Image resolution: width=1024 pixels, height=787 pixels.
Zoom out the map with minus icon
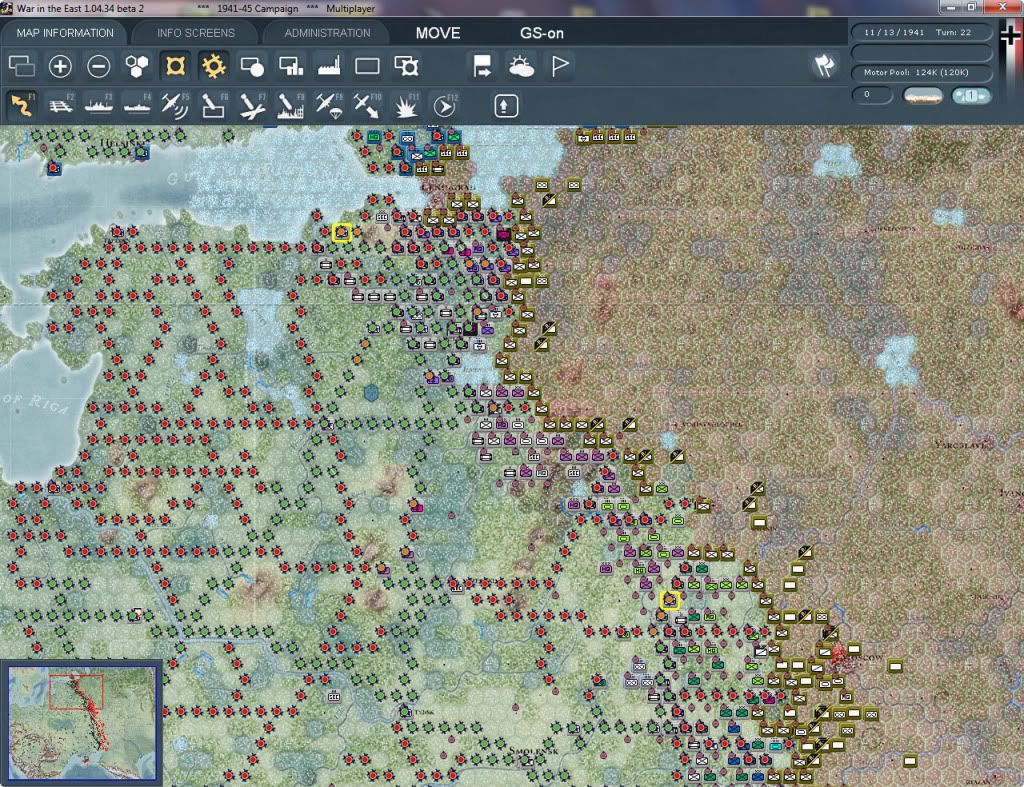[x=99, y=66]
